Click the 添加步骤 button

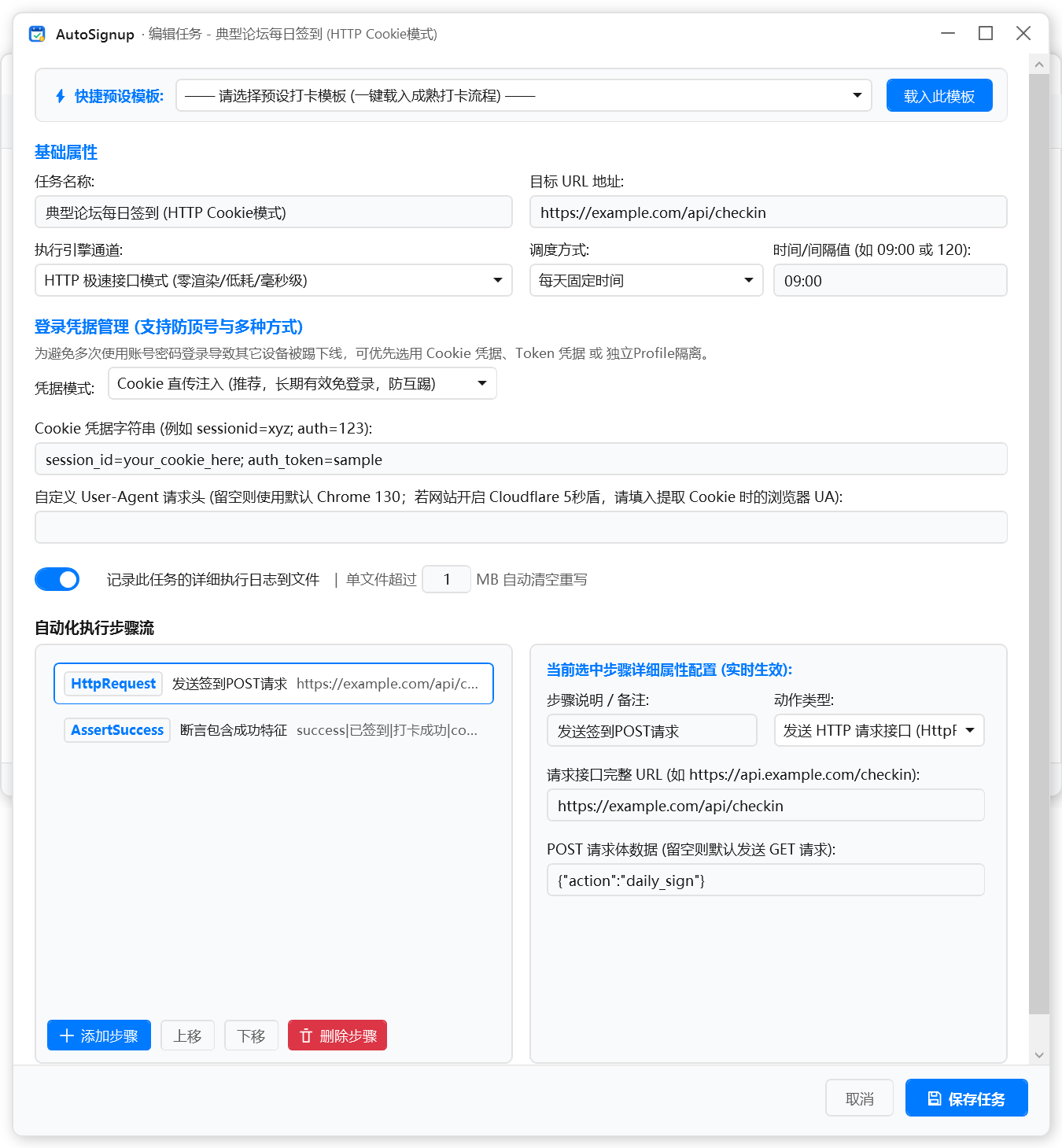99,1035
